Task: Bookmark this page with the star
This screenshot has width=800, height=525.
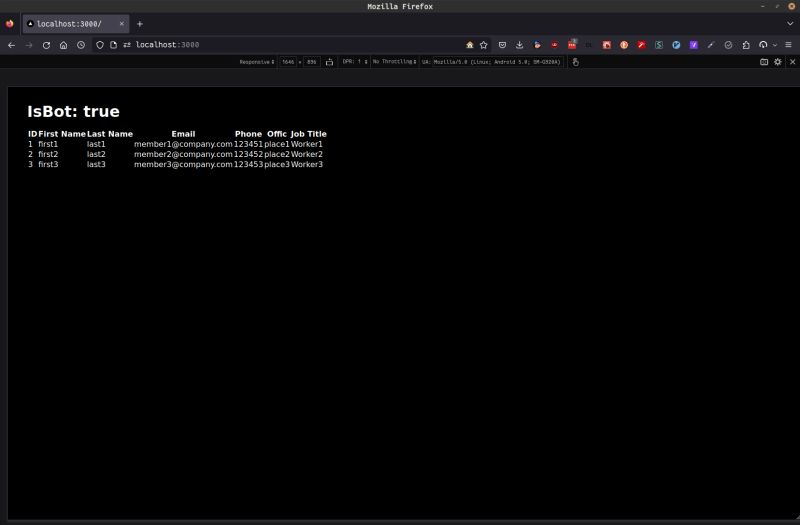Action: coord(484,45)
